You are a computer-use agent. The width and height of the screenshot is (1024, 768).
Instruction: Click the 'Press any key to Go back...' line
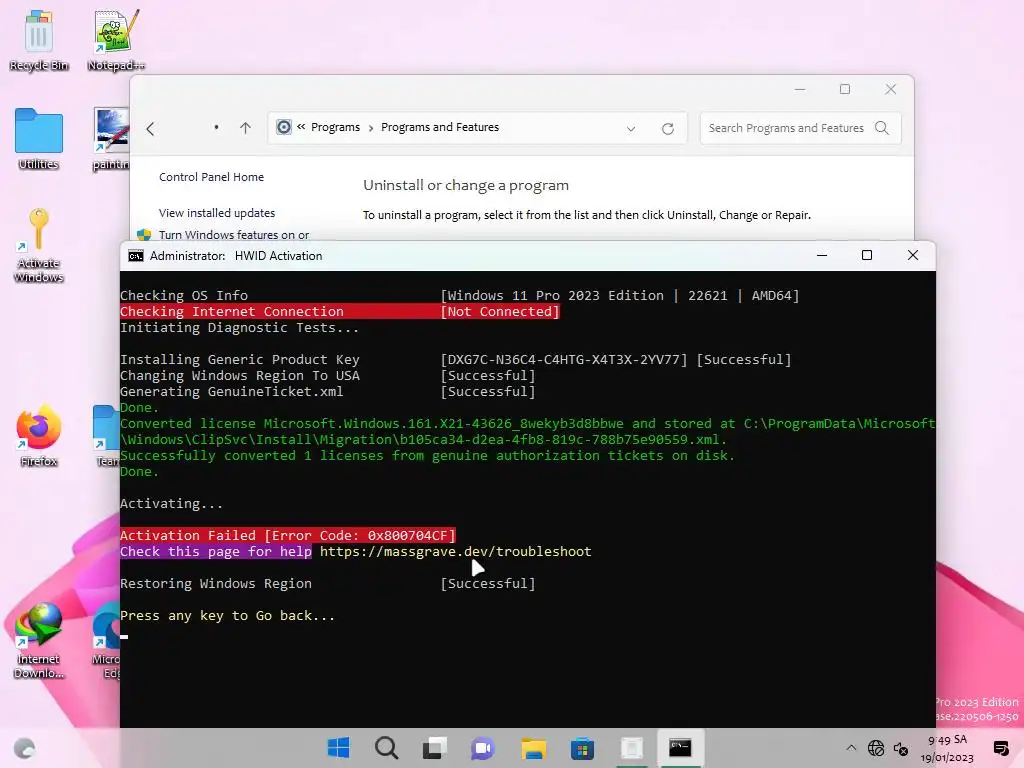pyautogui.click(x=227, y=615)
